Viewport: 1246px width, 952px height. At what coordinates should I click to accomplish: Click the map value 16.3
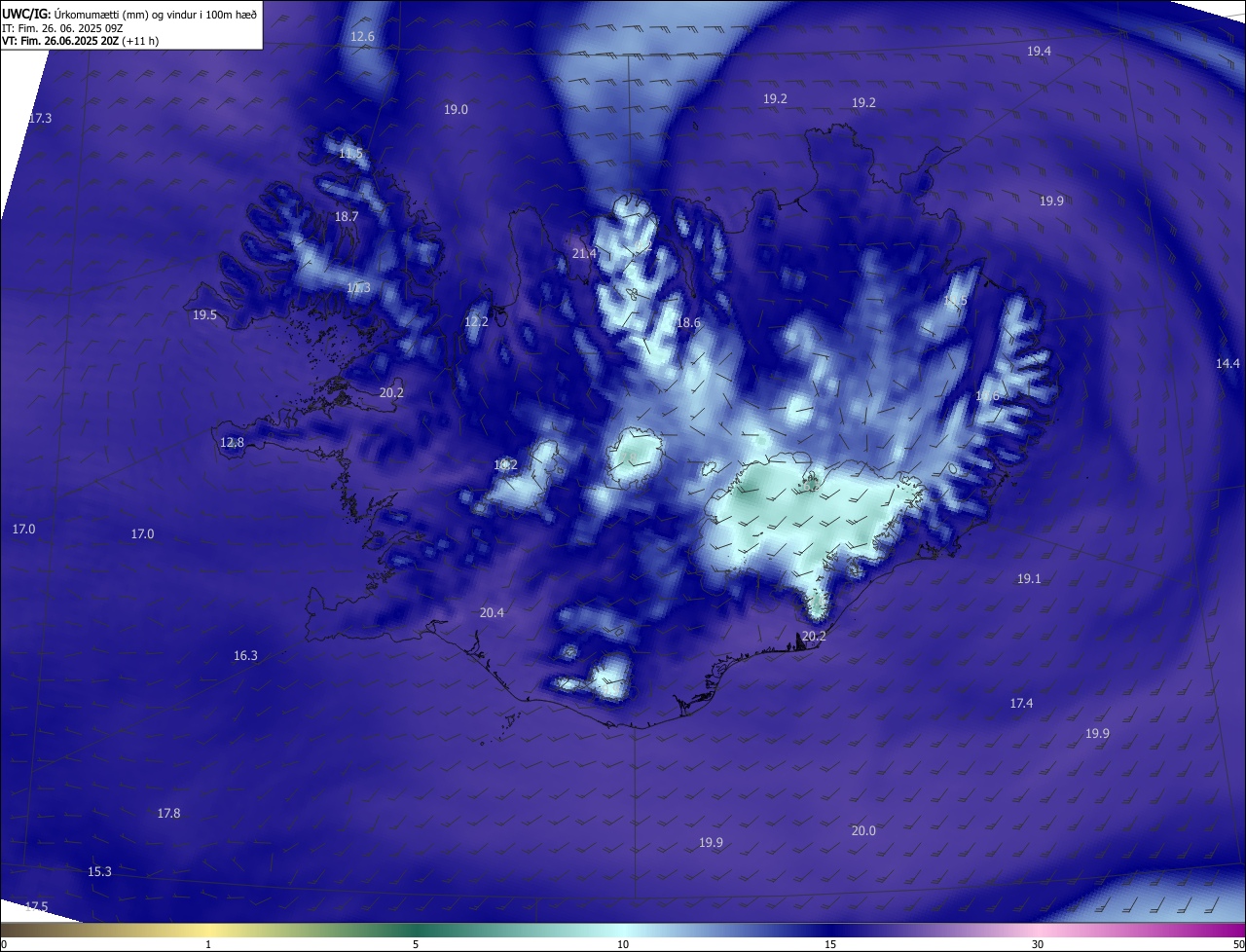(x=245, y=655)
